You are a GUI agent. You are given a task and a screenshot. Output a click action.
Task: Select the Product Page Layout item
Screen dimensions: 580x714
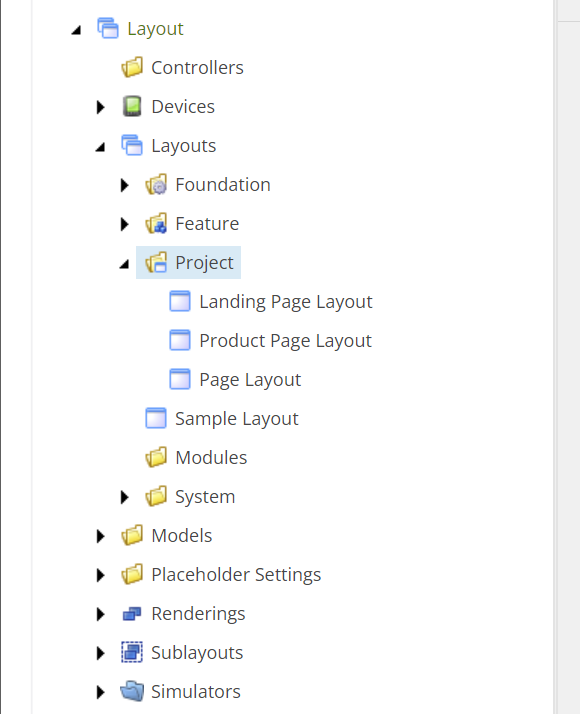coord(285,341)
